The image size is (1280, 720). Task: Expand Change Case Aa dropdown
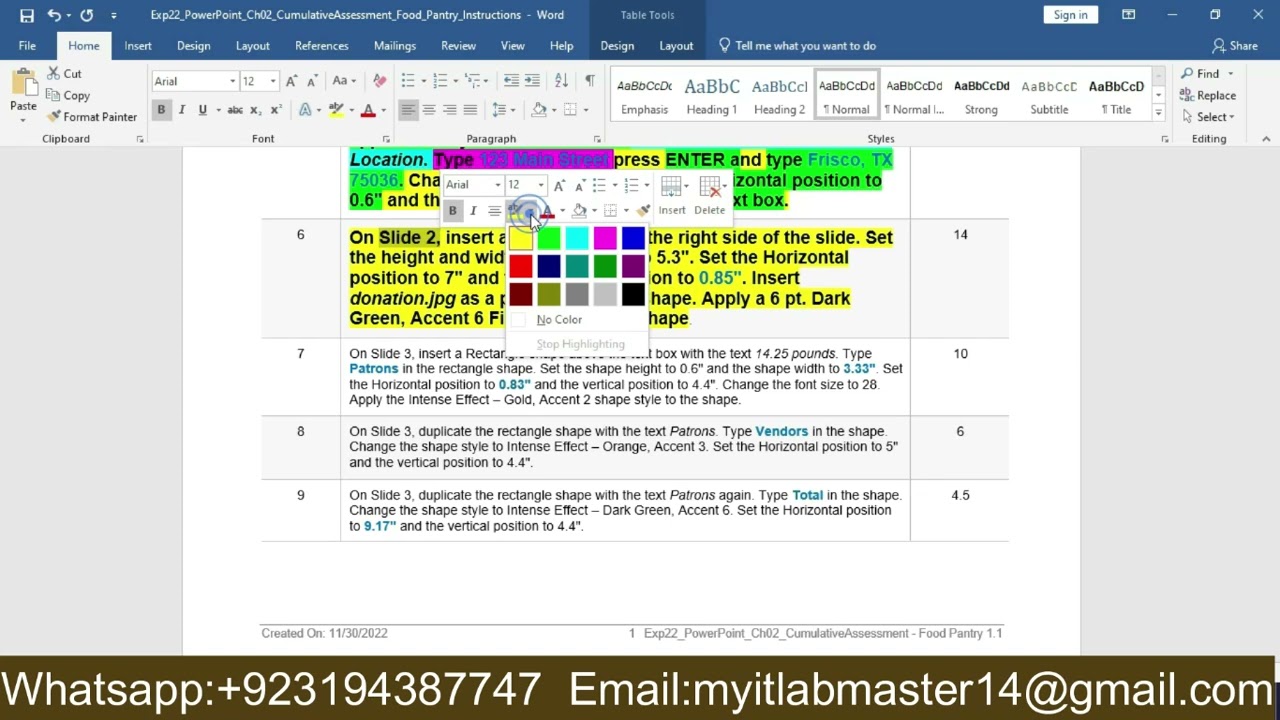(x=344, y=81)
